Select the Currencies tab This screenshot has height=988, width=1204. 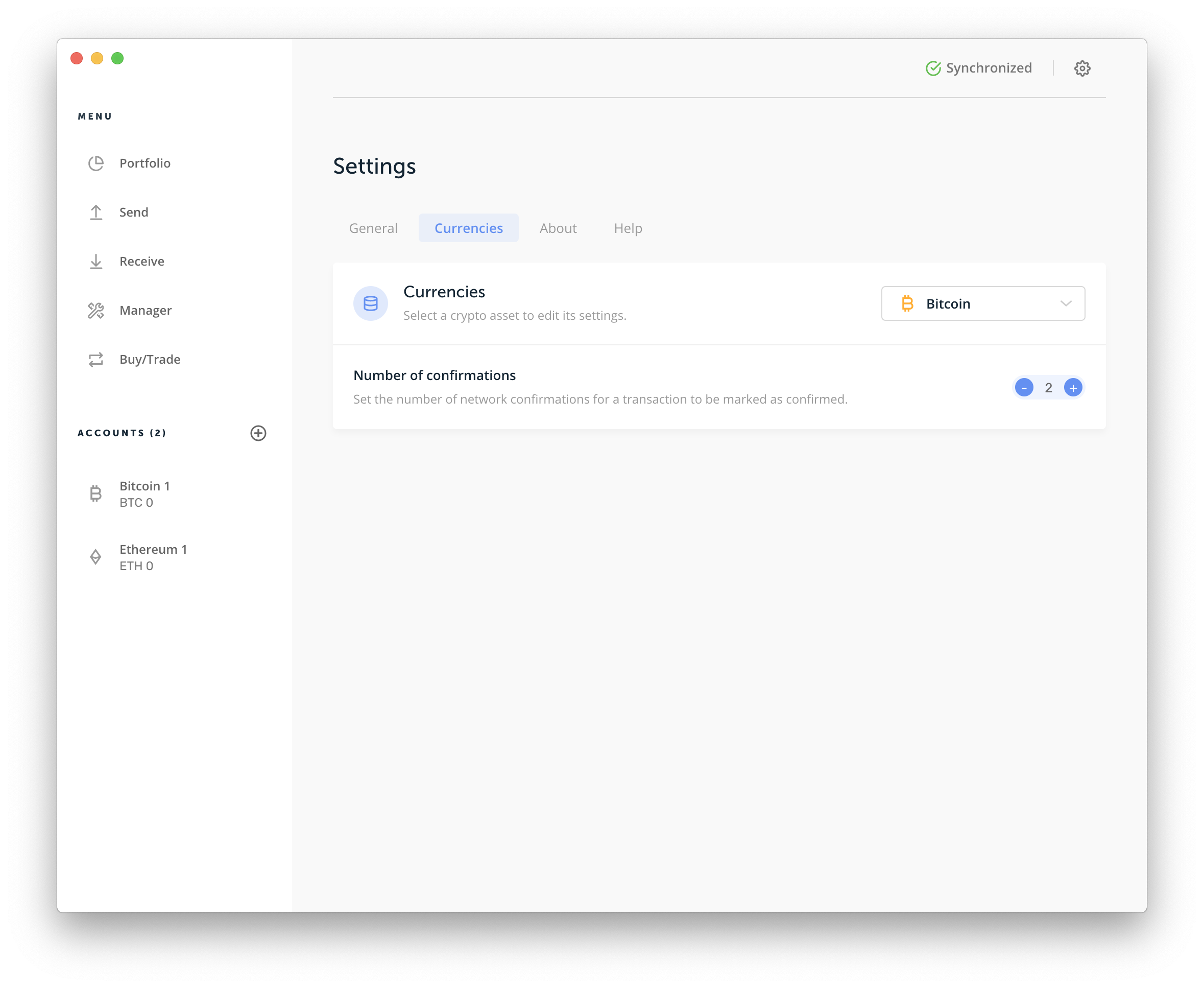[x=469, y=228]
